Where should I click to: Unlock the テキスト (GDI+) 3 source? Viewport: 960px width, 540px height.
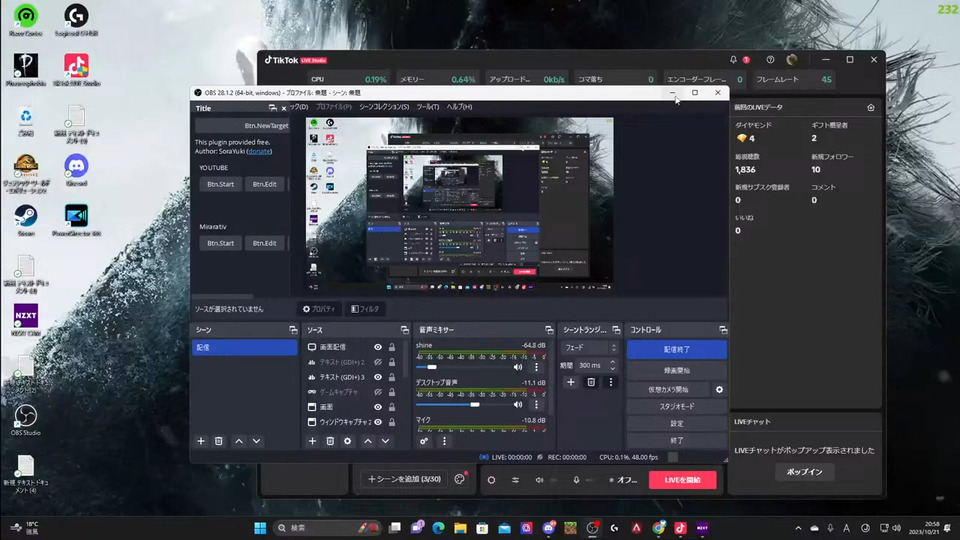tap(392, 377)
